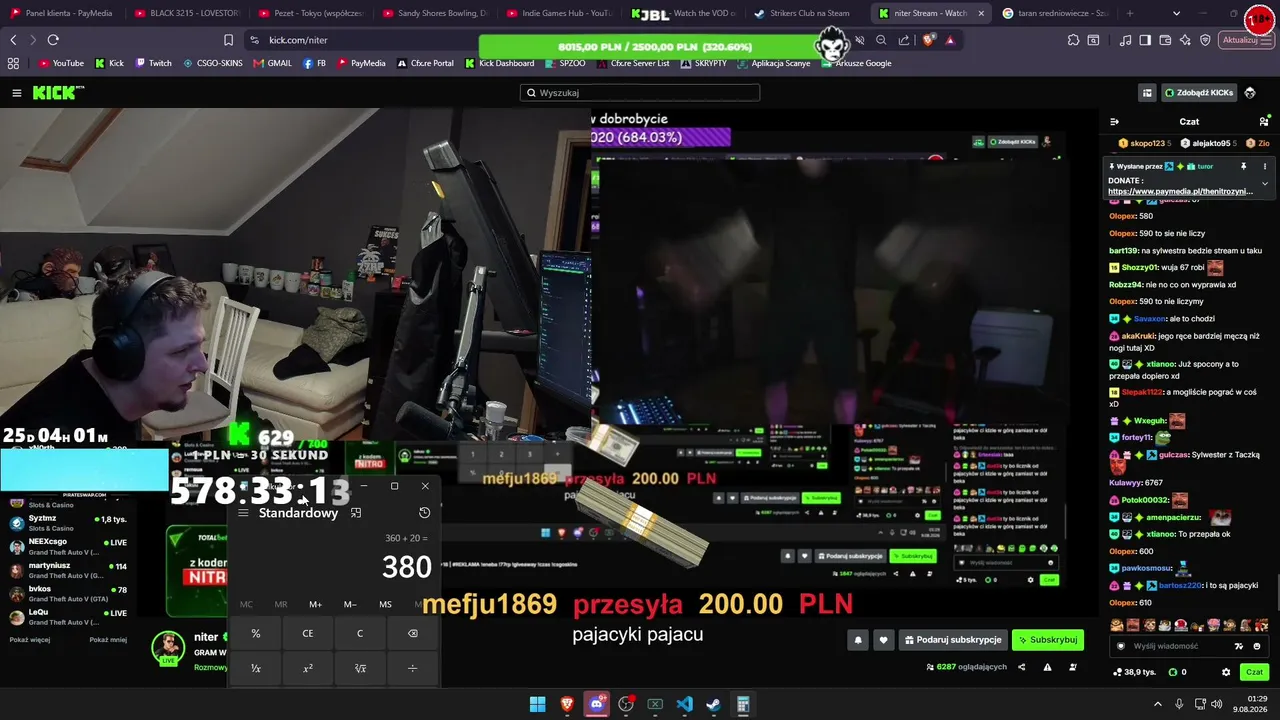Open the music note media control

1126,40
